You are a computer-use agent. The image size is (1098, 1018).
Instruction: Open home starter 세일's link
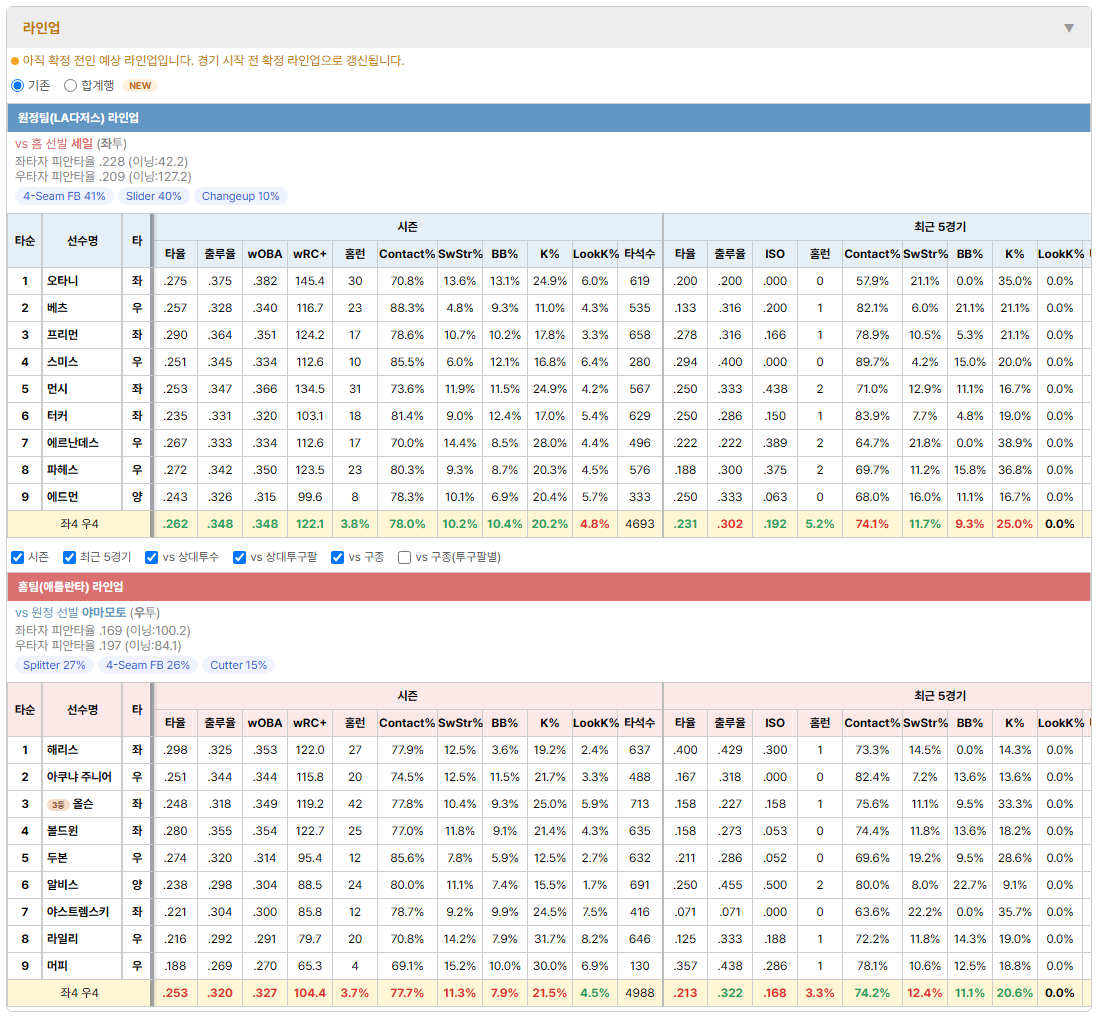coord(82,144)
